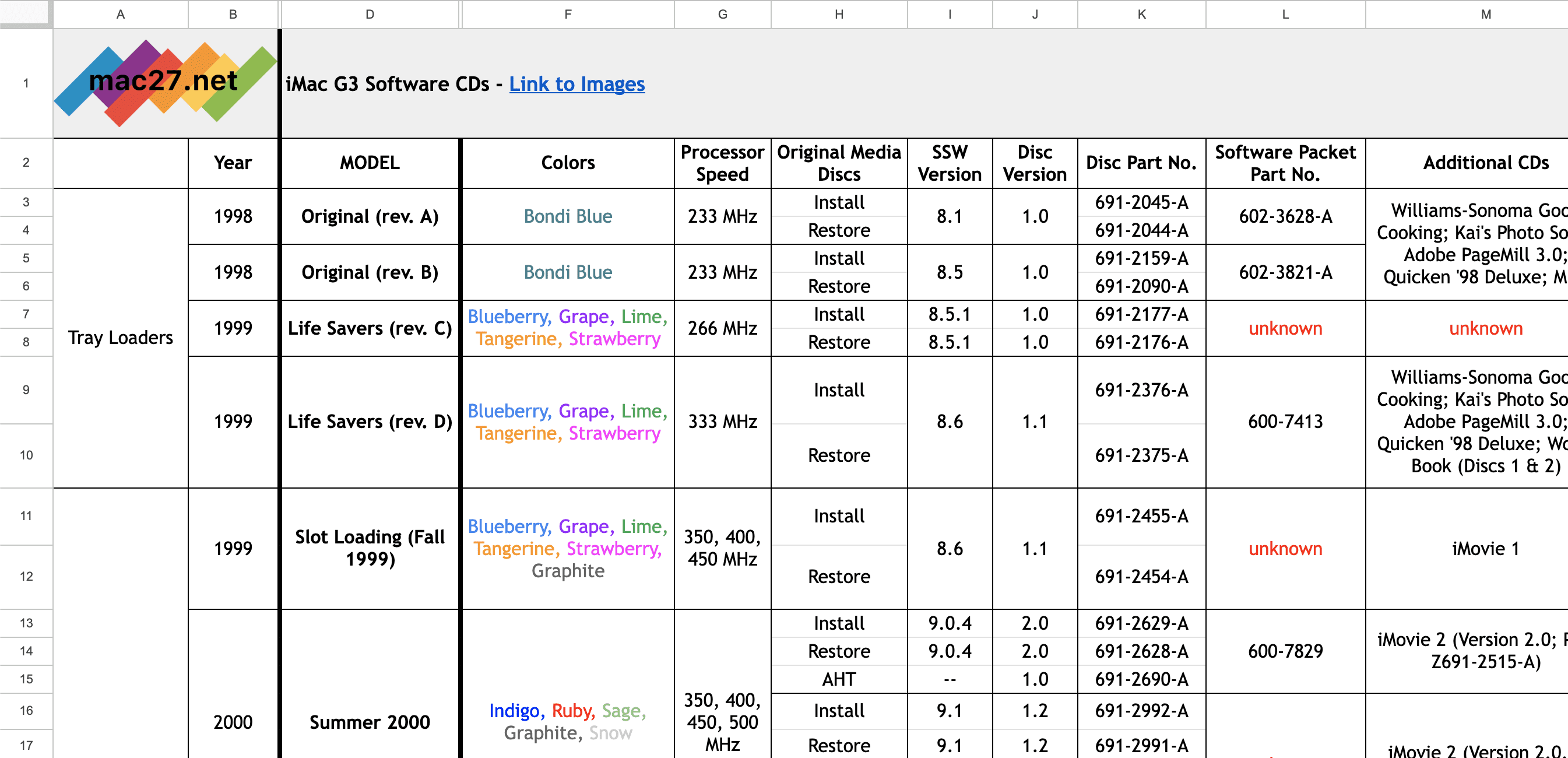Click the Summer 2000 model cell
This screenshot has width=1568, height=758.
click(x=370, y=722)
